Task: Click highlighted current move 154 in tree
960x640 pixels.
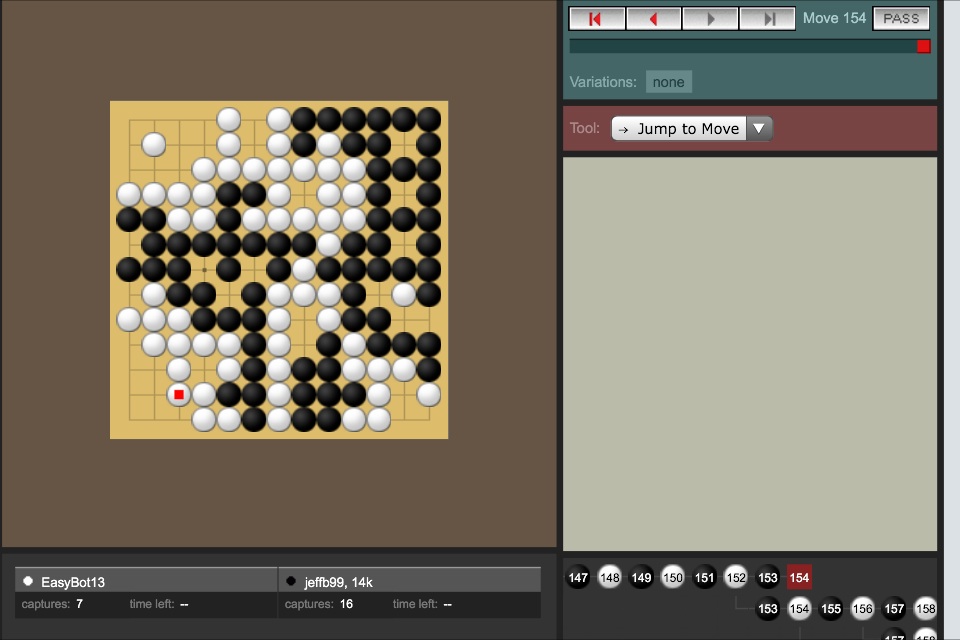Action: pyautogui.click(x=799, y=577)
